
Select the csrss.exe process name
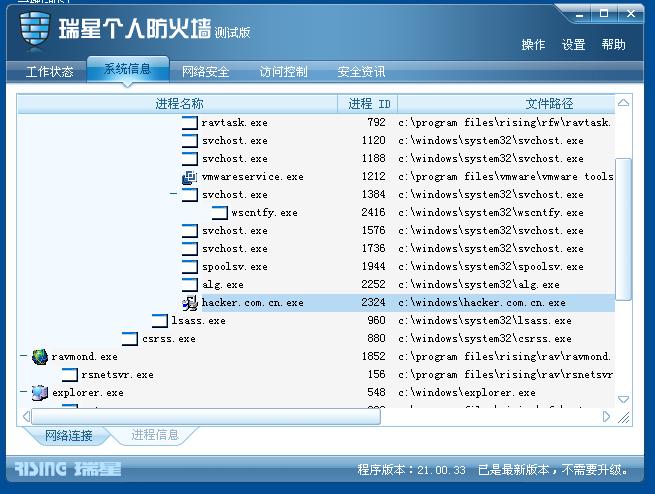point(169,338)
